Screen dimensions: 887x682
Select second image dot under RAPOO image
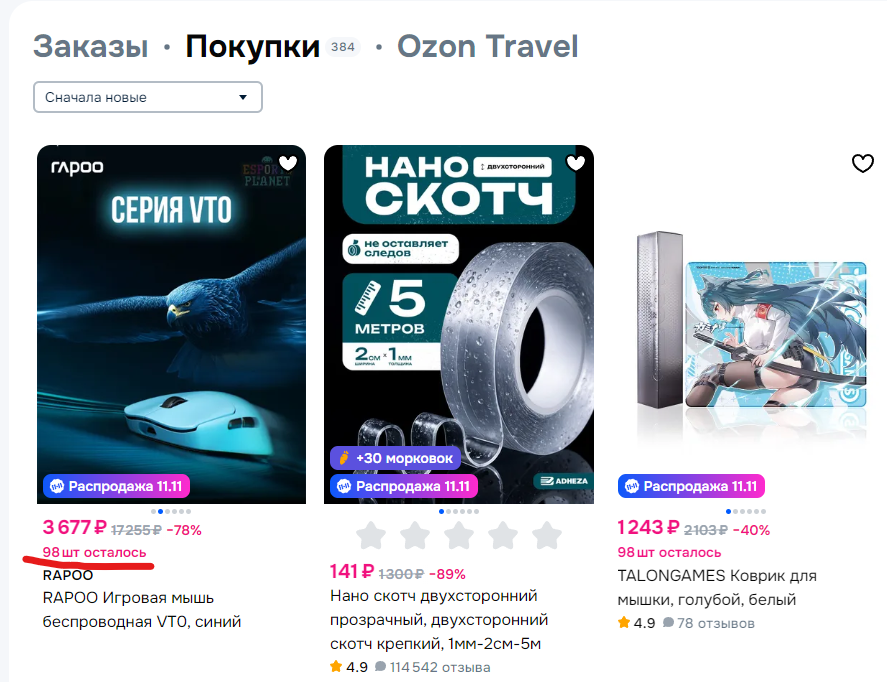pos(161,511)
